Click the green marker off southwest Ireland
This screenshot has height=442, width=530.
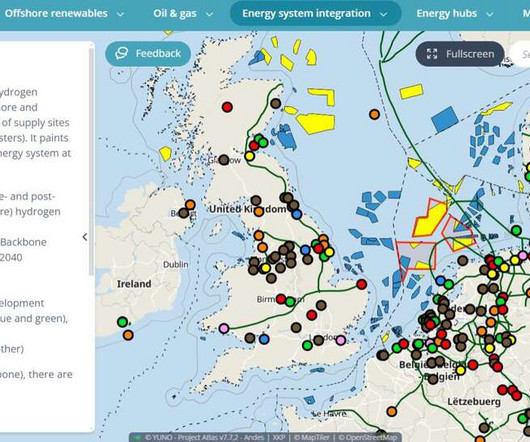[x=122, y=322]
